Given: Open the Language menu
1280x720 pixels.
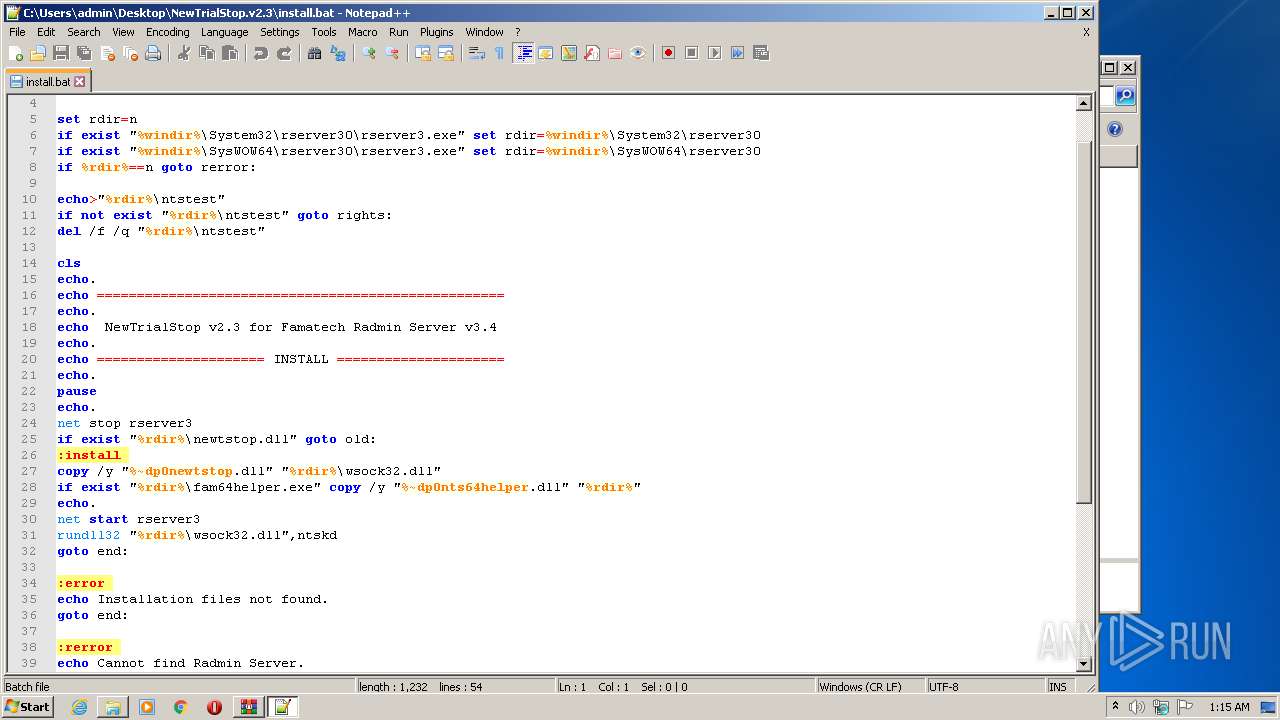Looking at the screenshot, I should [x=224, y=32].
